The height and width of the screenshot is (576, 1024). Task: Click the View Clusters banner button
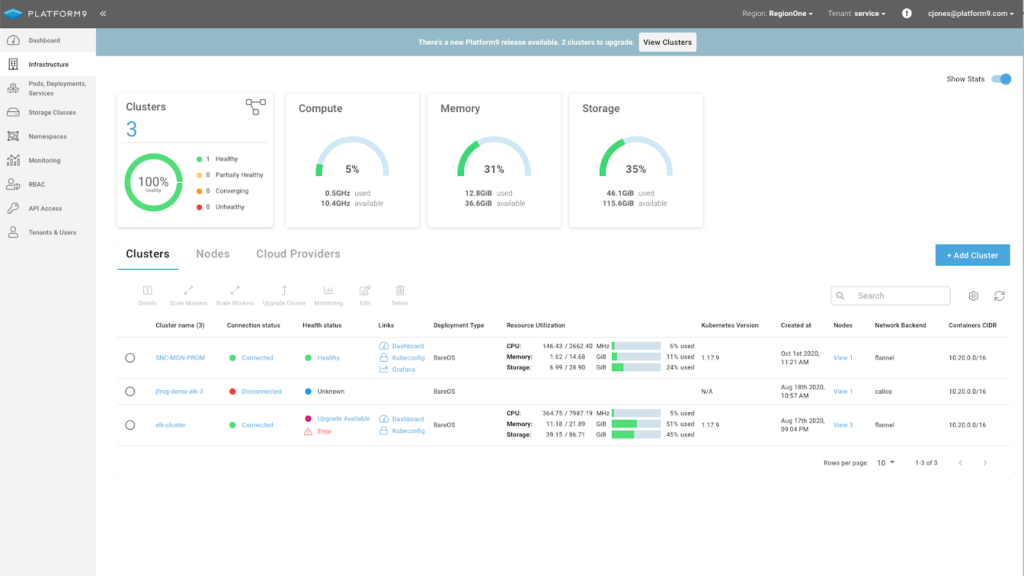tap(667, 42)
